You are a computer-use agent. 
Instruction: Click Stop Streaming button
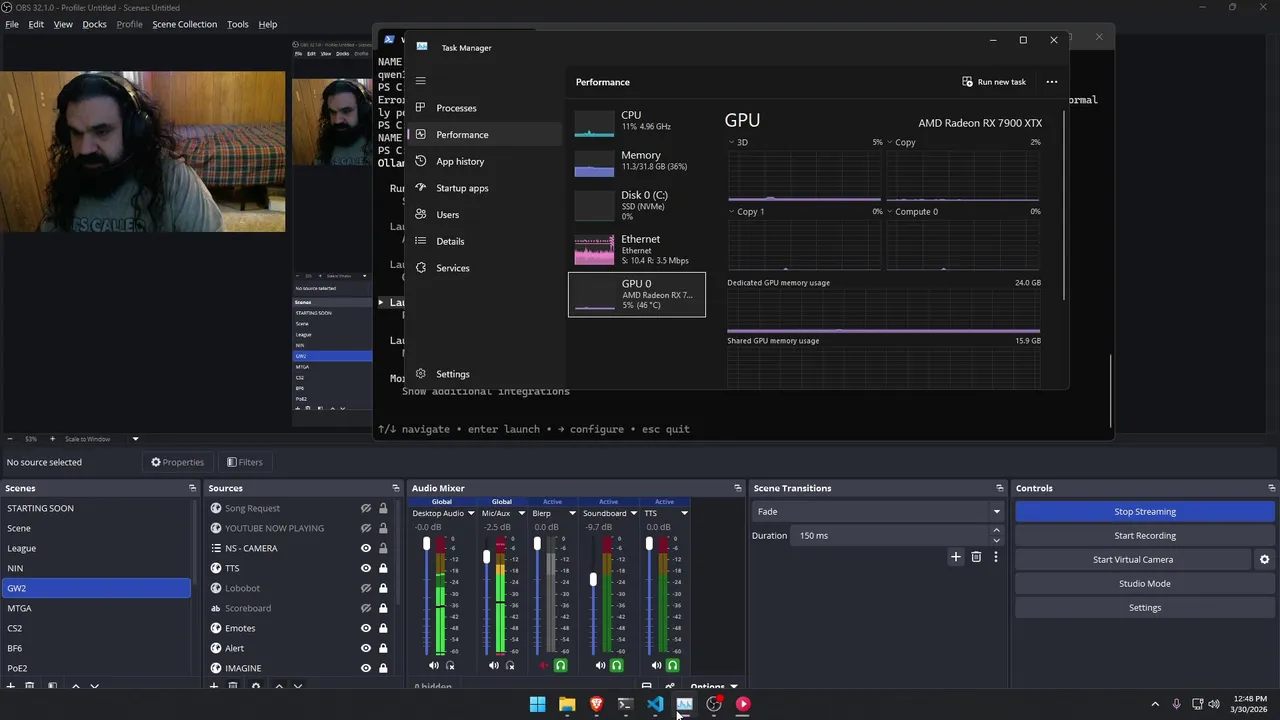(x=1145, y=511)
